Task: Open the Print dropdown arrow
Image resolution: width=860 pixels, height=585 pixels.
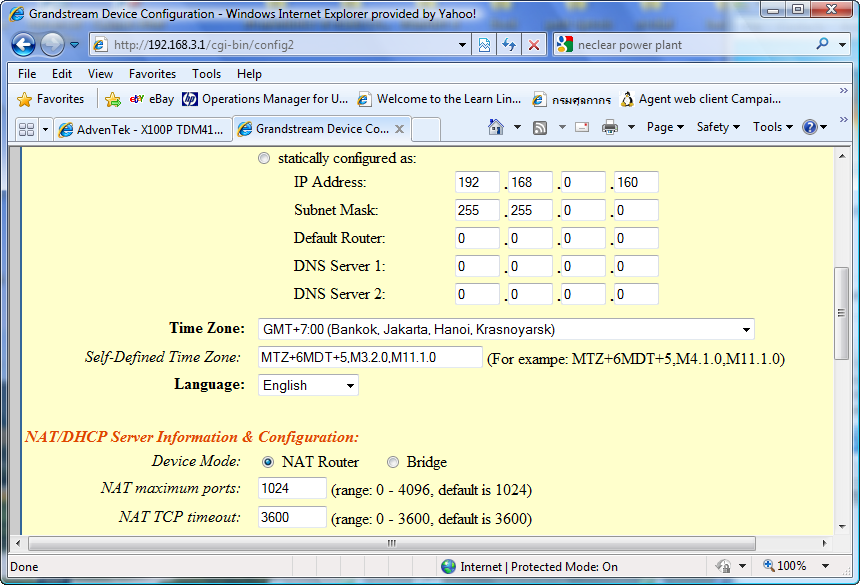Action: tap(631, 127)
